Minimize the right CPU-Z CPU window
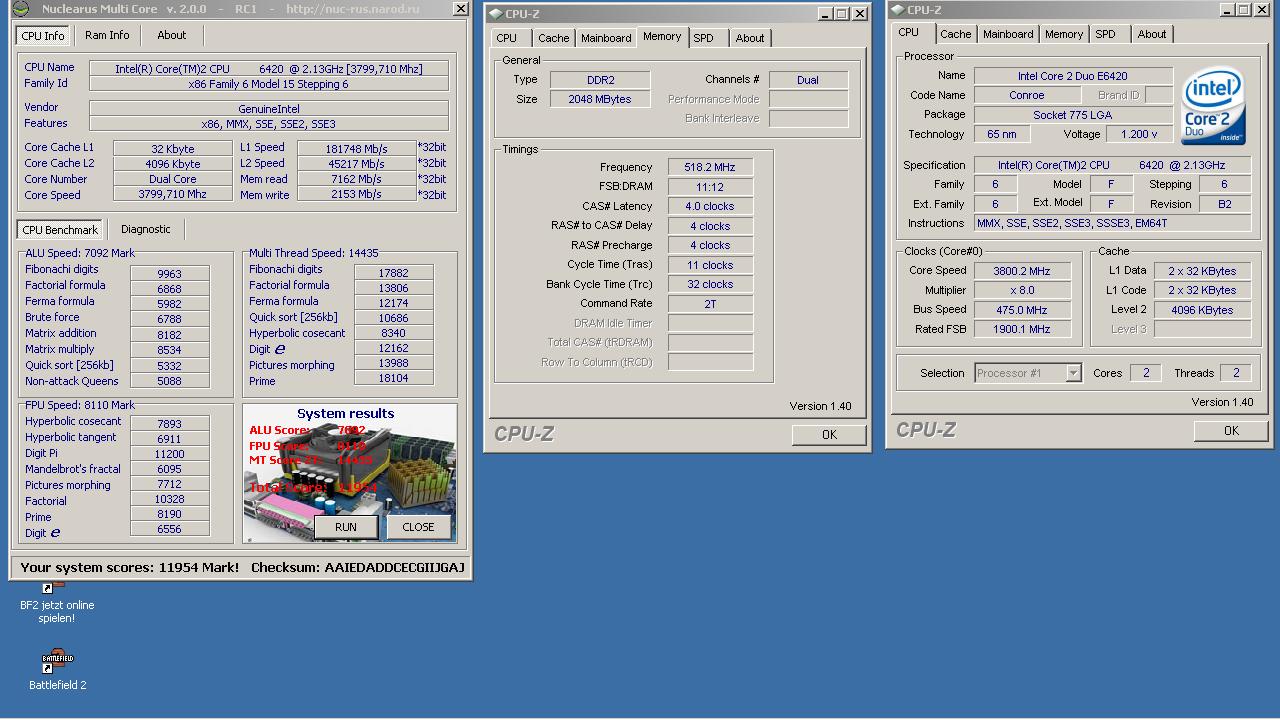Image resolution: width=1280 pixels, height=720 pixels. click(x=1226, y=10)
